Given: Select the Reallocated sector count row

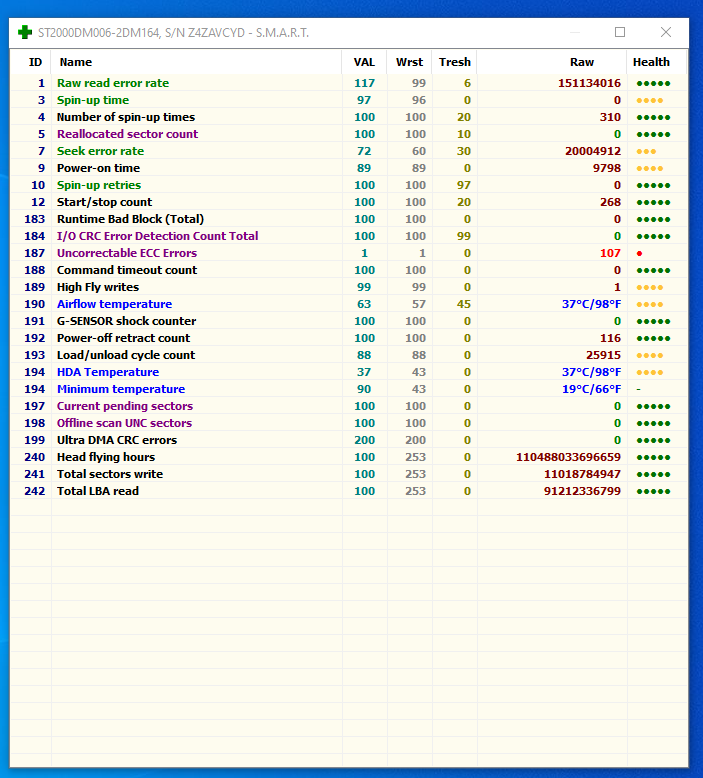Looking at the screenshot, I should [349, 134].
